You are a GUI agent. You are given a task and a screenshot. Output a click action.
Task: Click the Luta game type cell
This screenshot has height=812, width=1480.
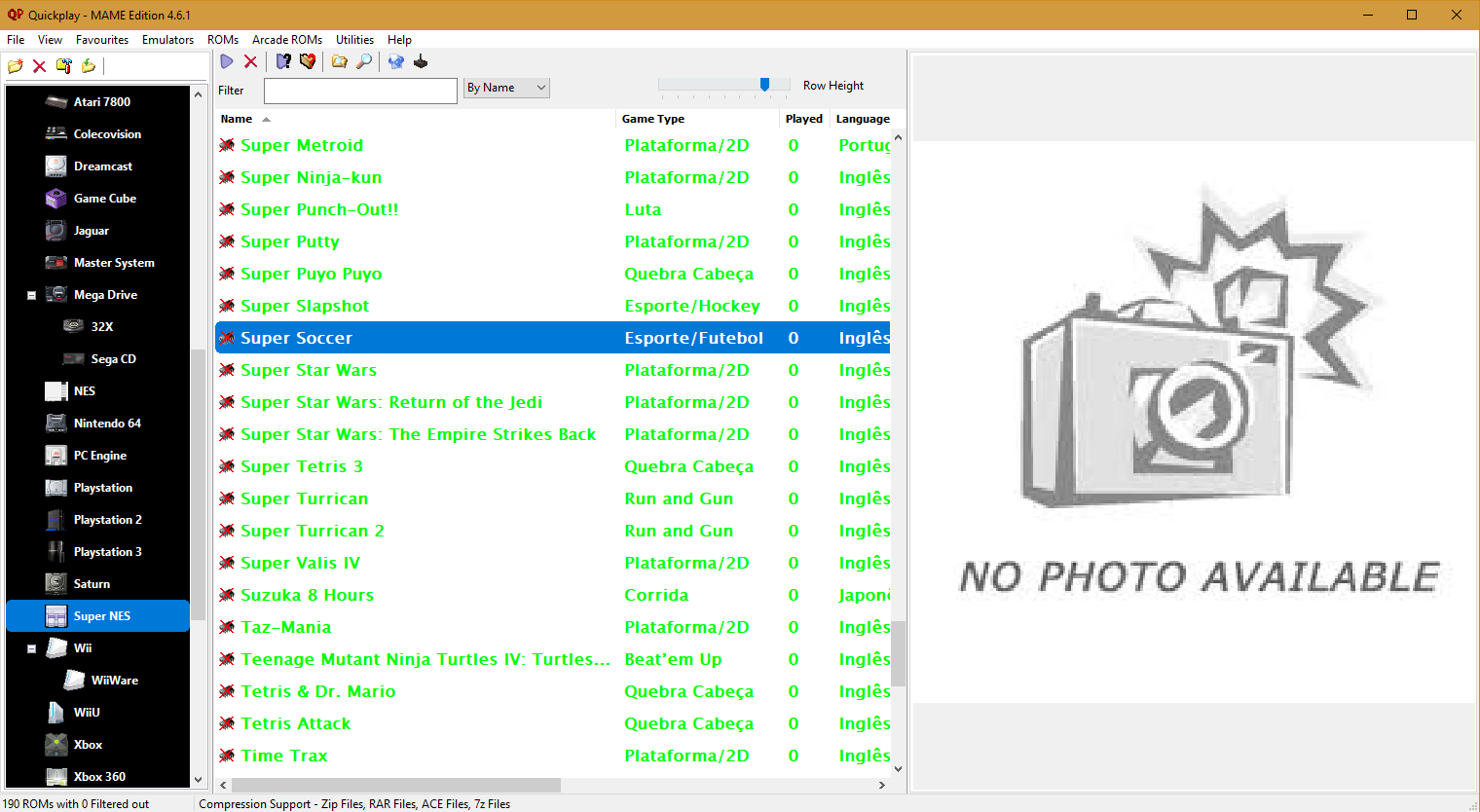(x=643, y=209)
